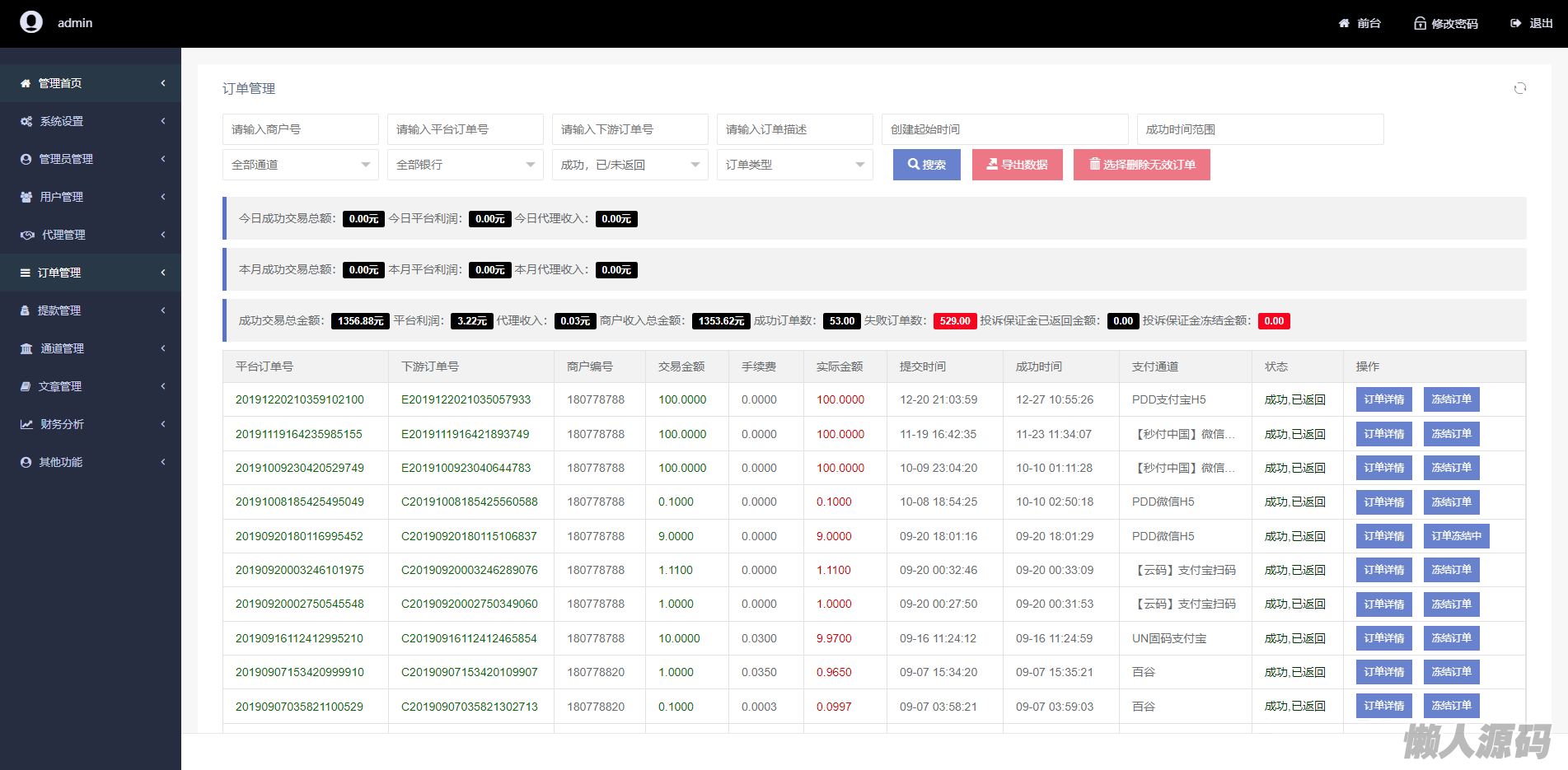Expand the 订单类型 dropdown
1568x770 pixels.
click(x=794, y=165)
